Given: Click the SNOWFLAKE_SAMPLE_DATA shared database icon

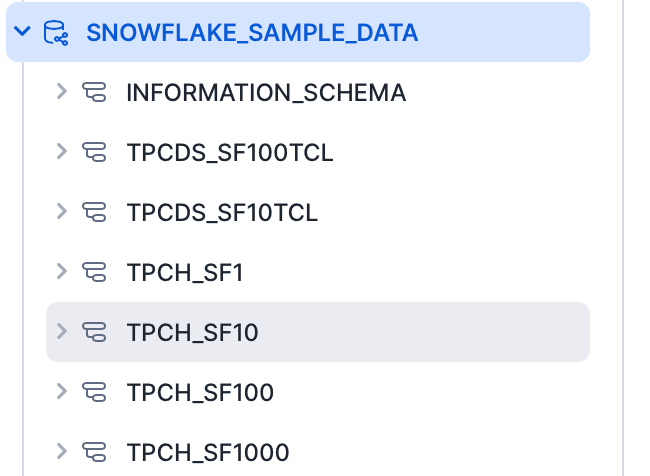Looking at the screenshot, I should 55,33.
